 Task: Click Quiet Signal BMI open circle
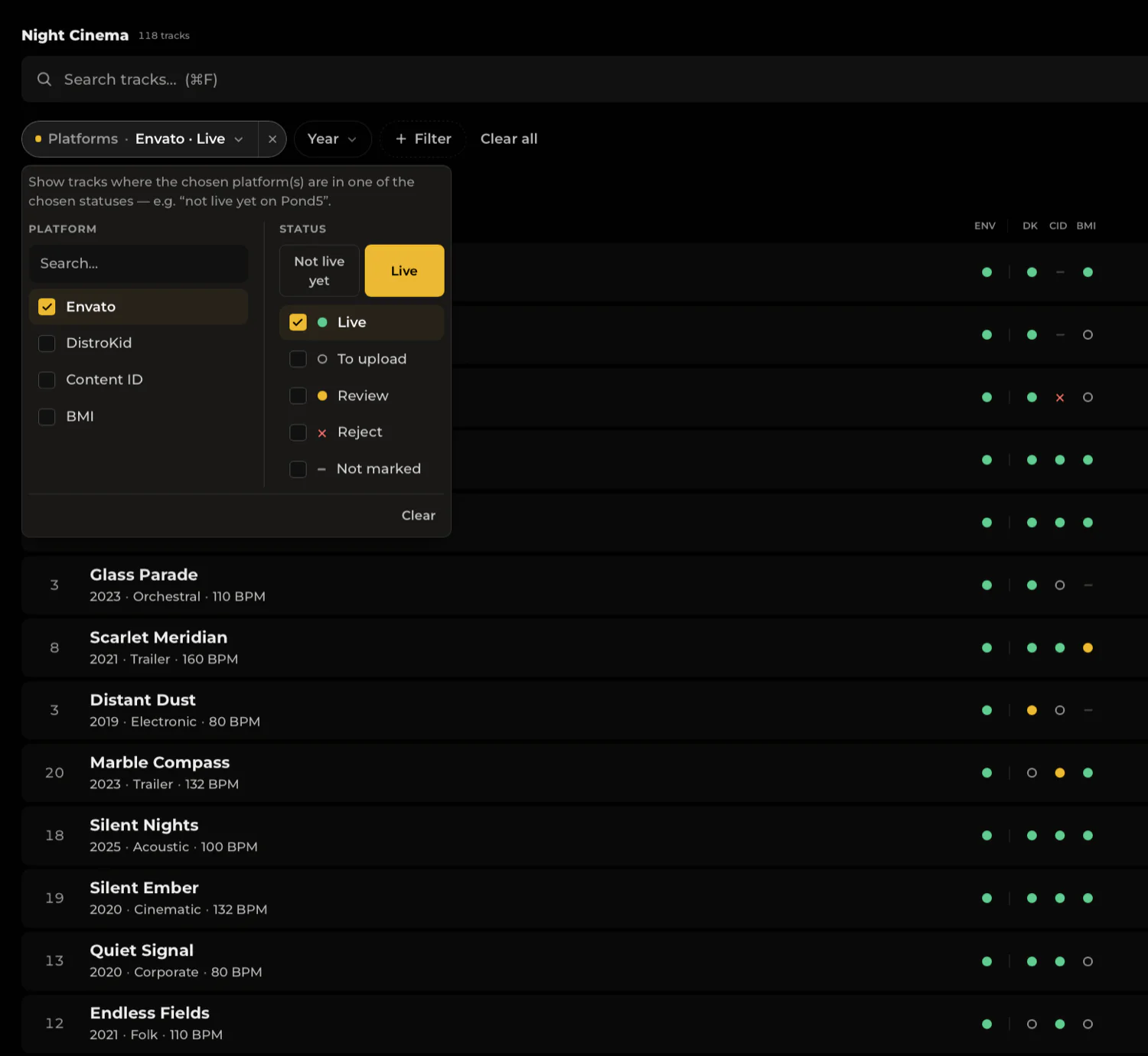[1088, 961]
